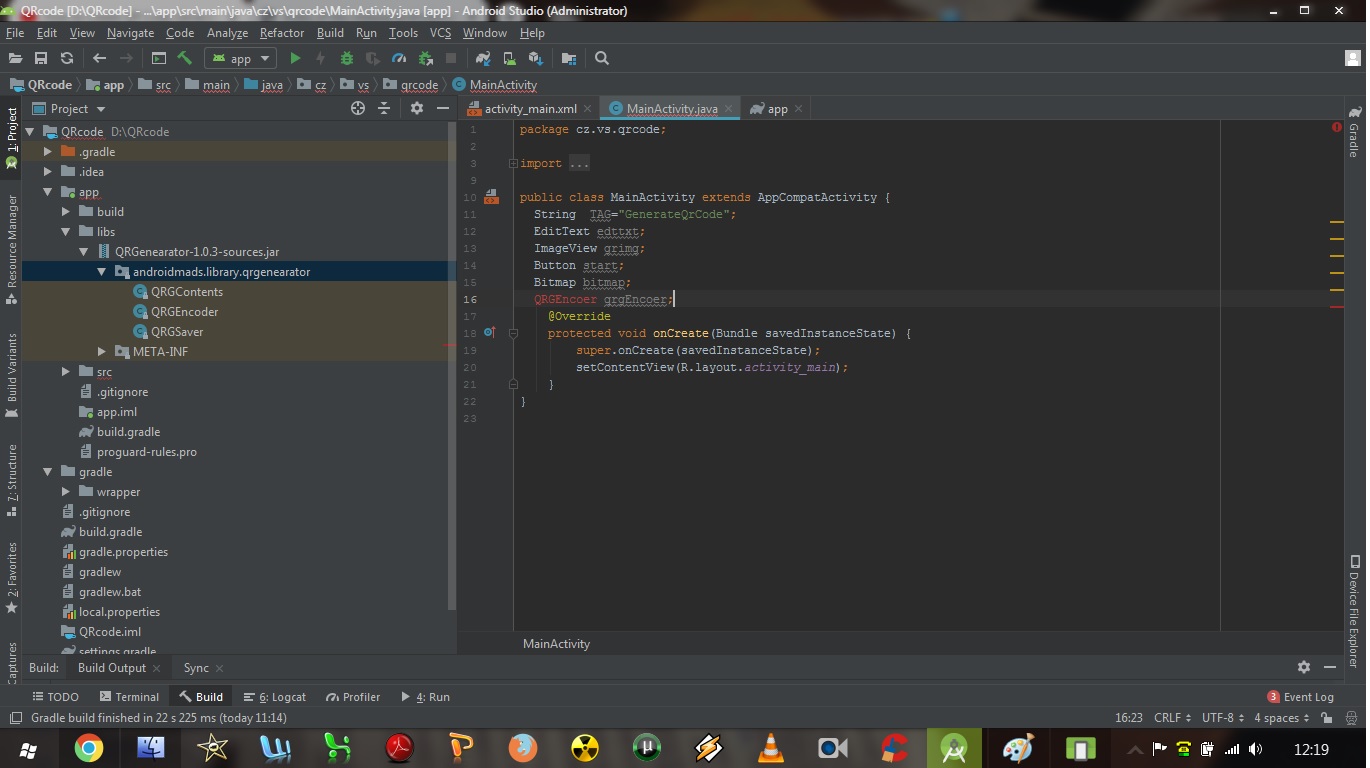Click the Save All floppy icon

[x=41, y=59]
